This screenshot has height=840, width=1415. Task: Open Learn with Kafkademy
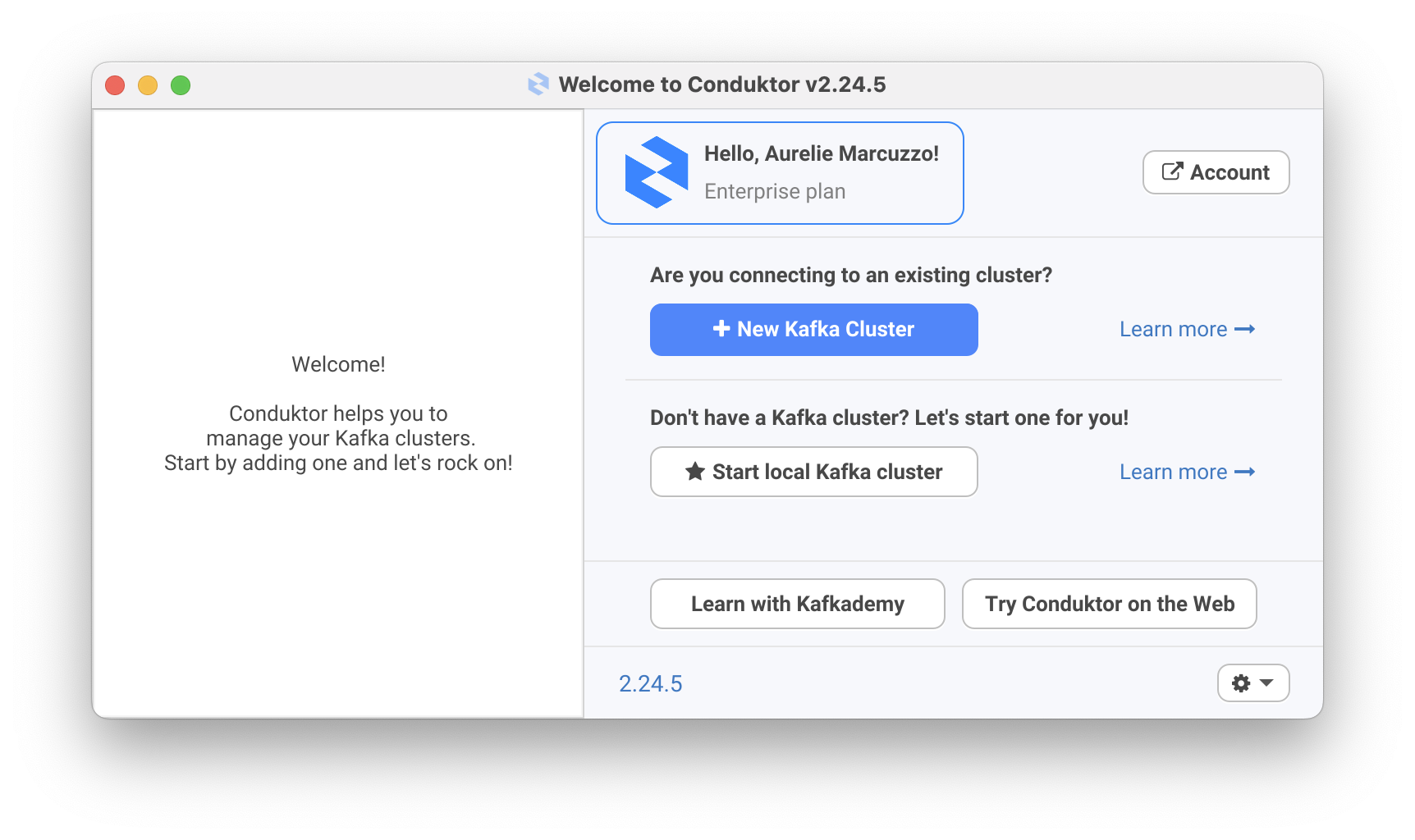tap(797, 604)
